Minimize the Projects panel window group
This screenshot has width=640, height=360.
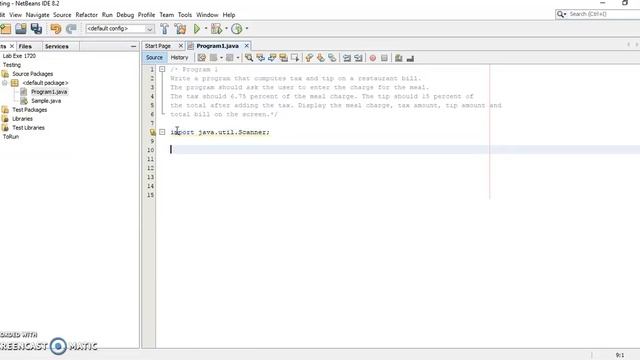pyautogui.click(x=133, y=47)
